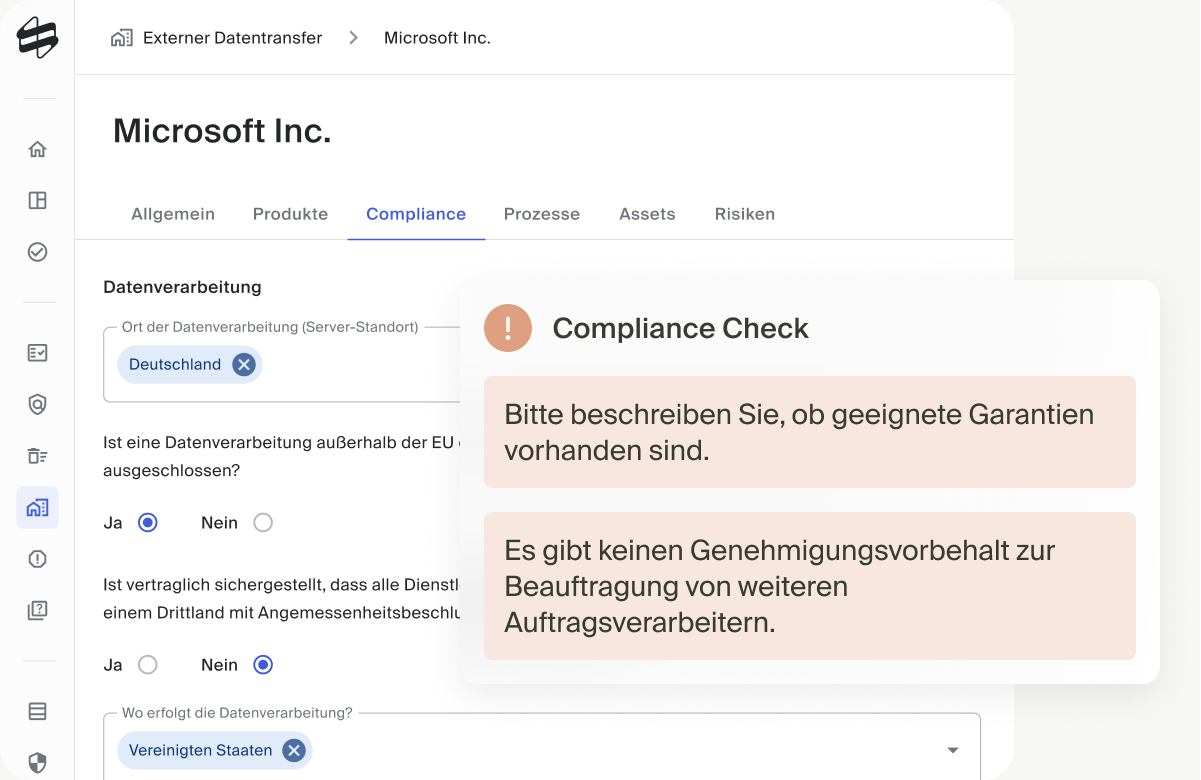Click the 'geeignete Garantien' compliance warning
Screen dimensions: 1201x780
810,432
